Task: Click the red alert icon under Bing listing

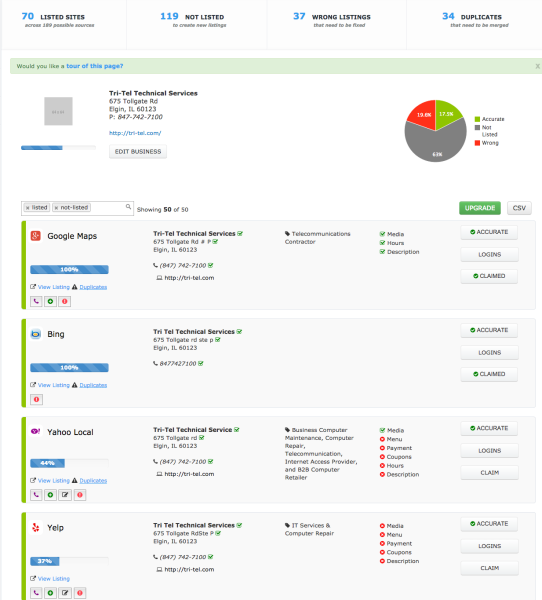Action: tap(36, 399)
